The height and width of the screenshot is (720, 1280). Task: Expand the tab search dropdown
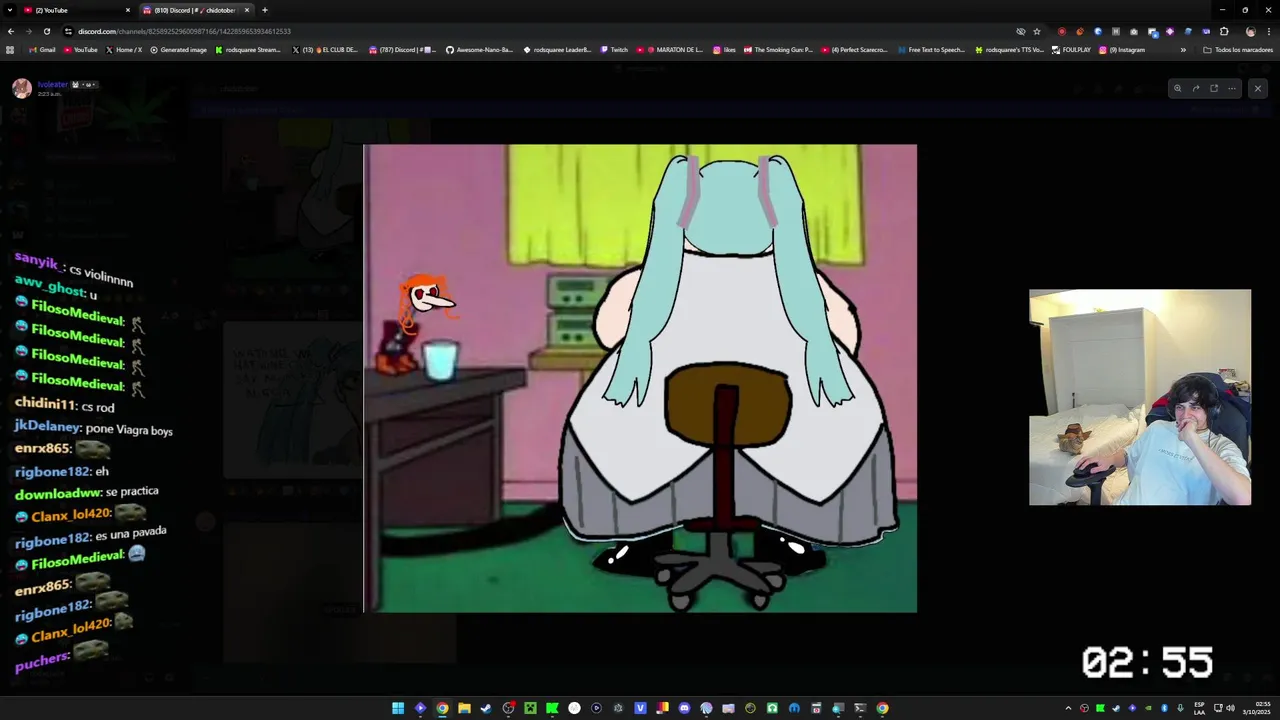tap(9, 10)
